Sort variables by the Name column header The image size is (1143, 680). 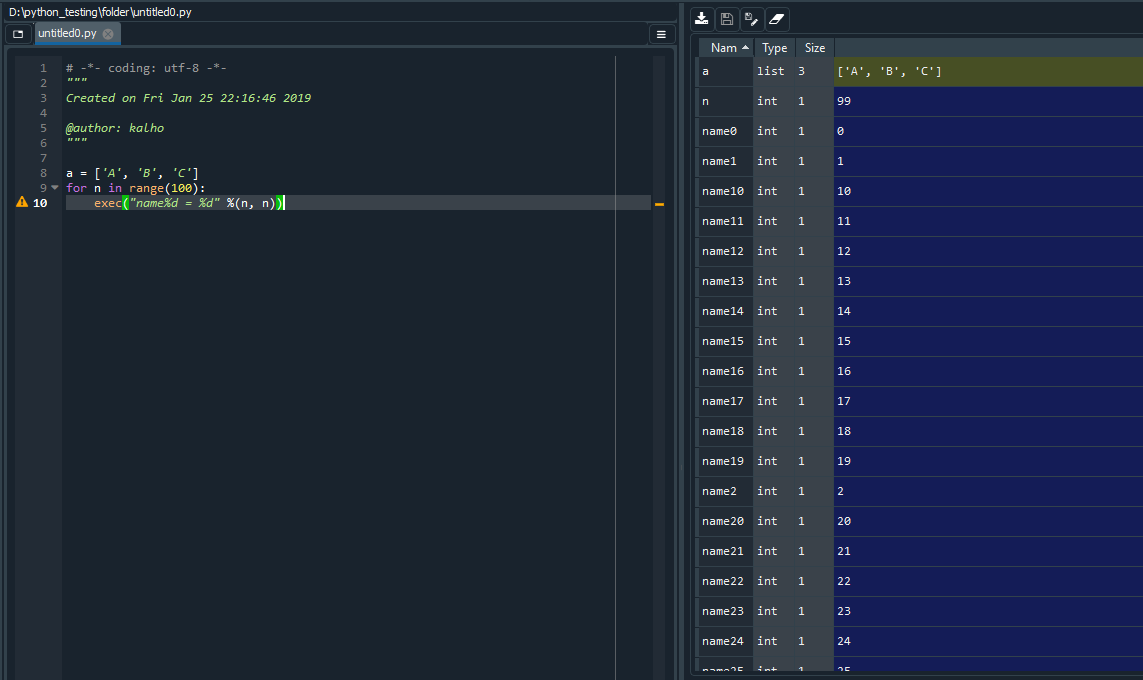coord(725,48)
